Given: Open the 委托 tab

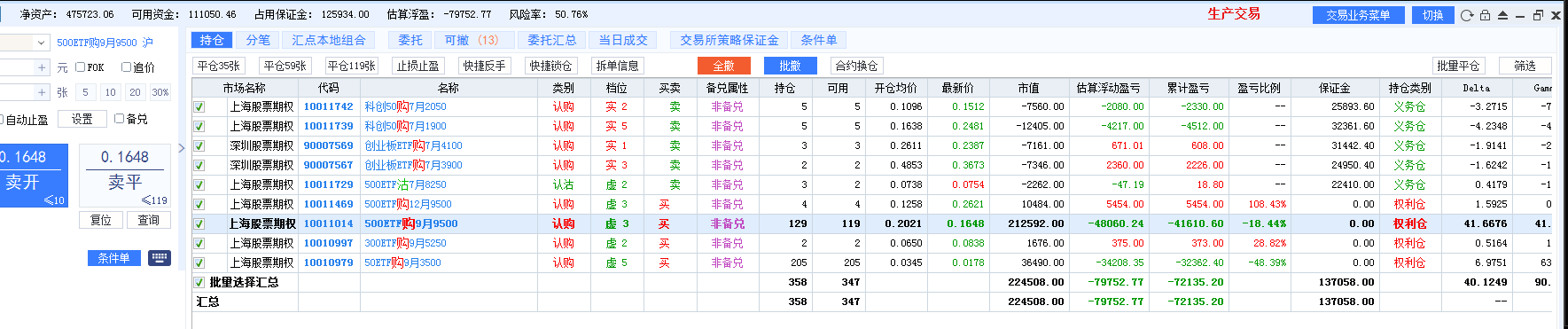Looking at the screenshot, I should [x=410, y=40].
